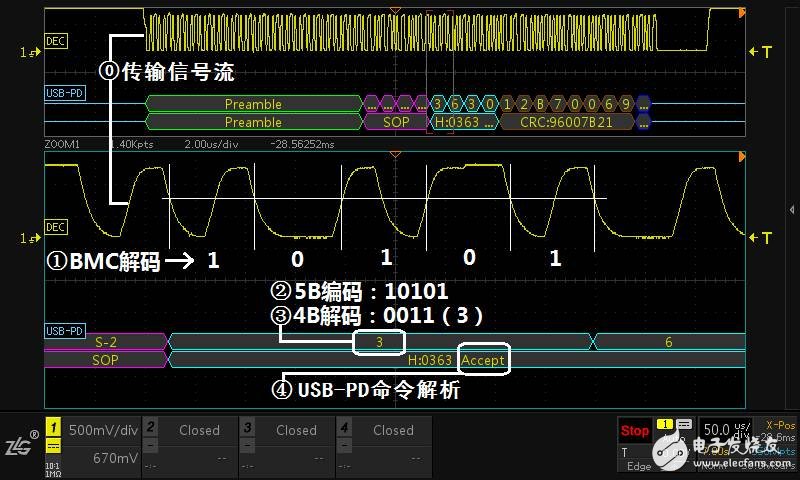
Task: Click the decoded nibble 1 after 3630
Action: point(507,104)
